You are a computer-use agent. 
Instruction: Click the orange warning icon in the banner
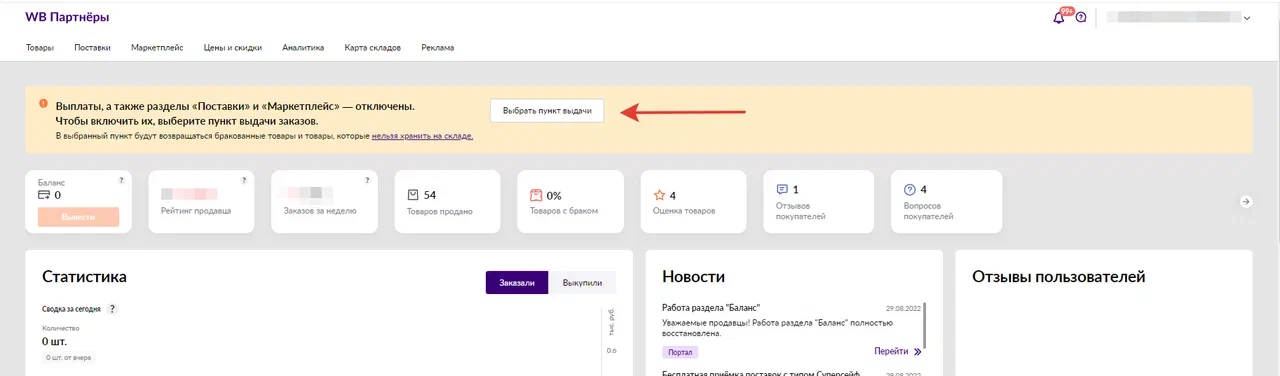(43, 104)
